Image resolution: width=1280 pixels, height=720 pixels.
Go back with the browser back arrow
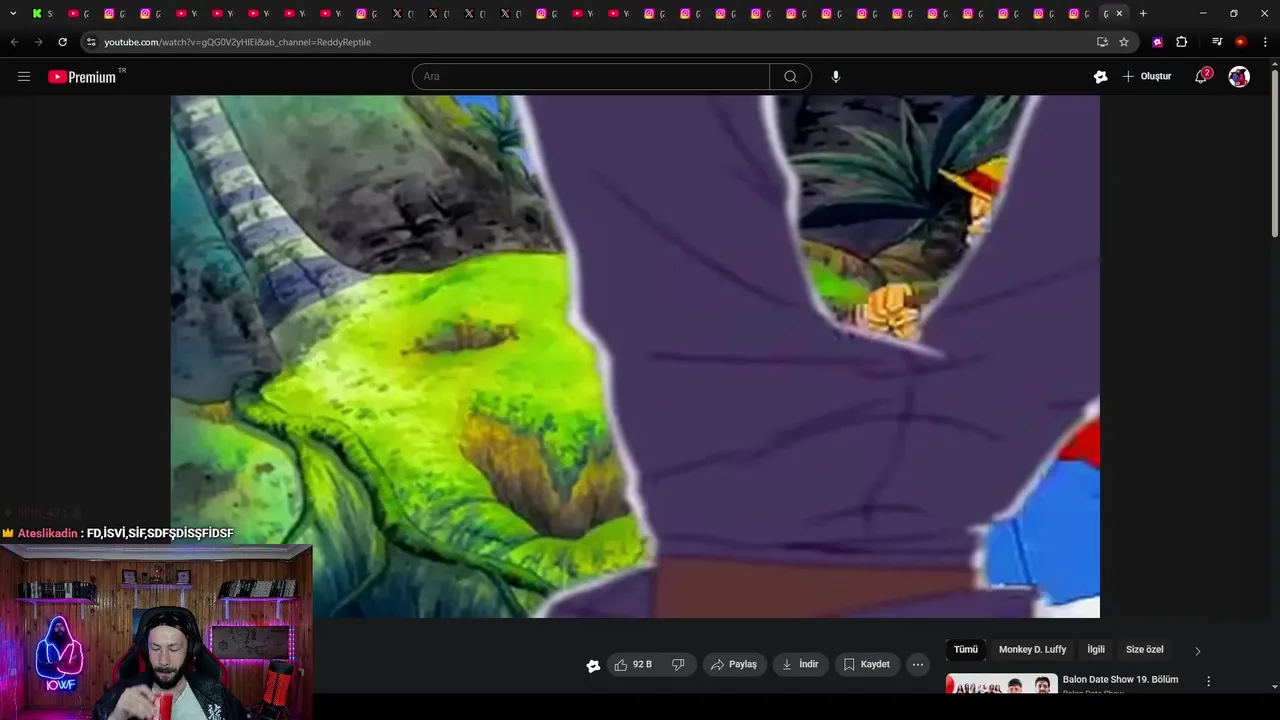pos(14,42)
